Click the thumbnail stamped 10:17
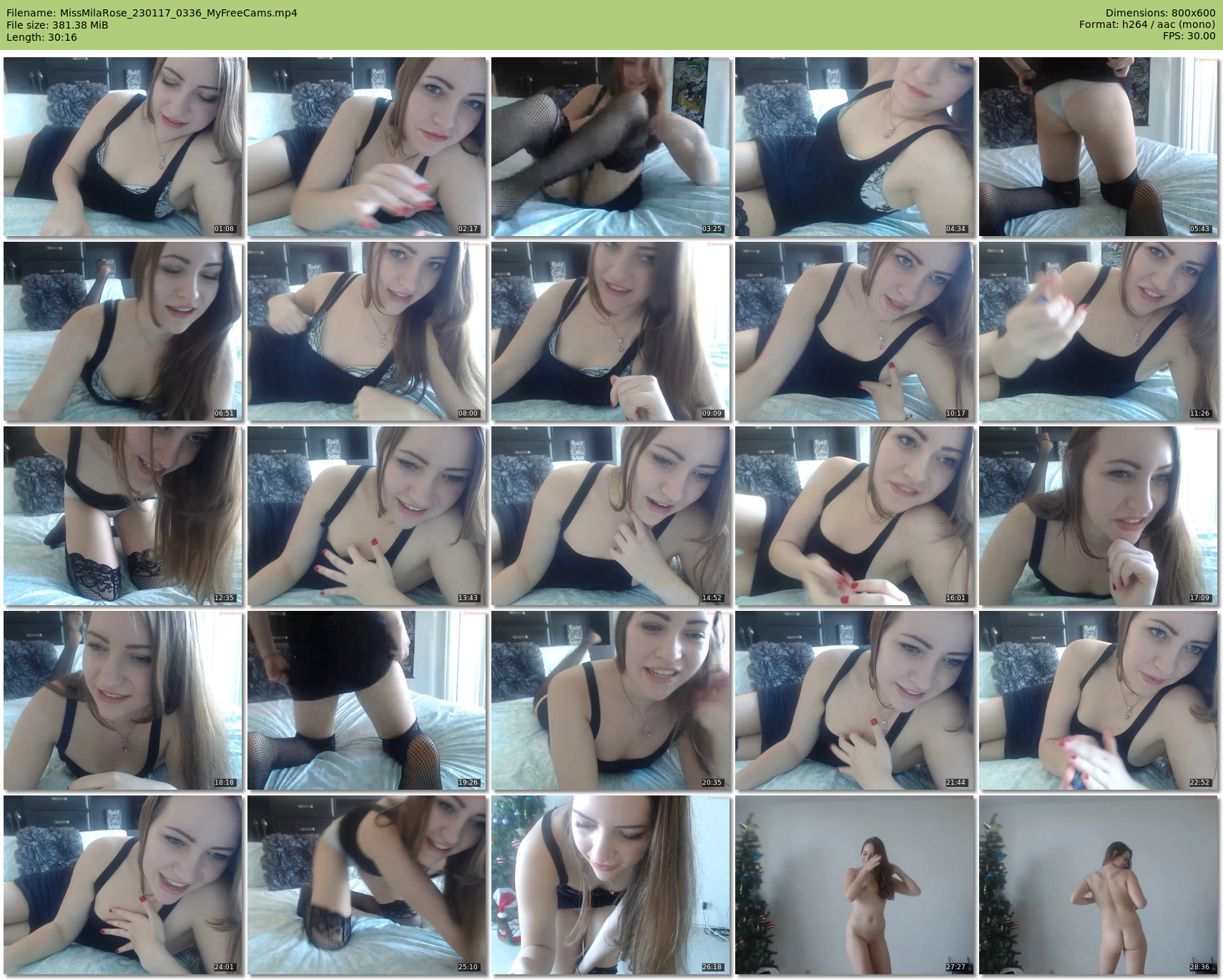This screenshot has width=1223, height=980. click(x=855, y=331)
